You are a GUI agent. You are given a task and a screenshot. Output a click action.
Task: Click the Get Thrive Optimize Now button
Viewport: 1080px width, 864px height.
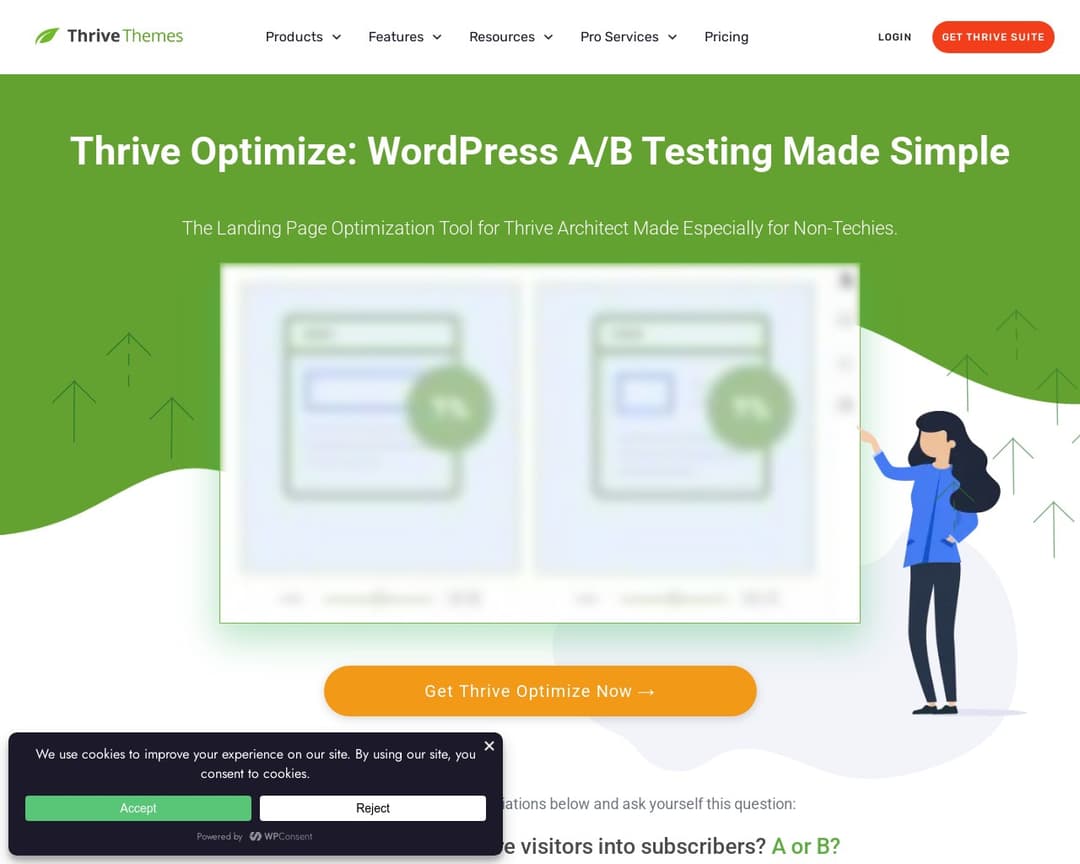(540, 691)
